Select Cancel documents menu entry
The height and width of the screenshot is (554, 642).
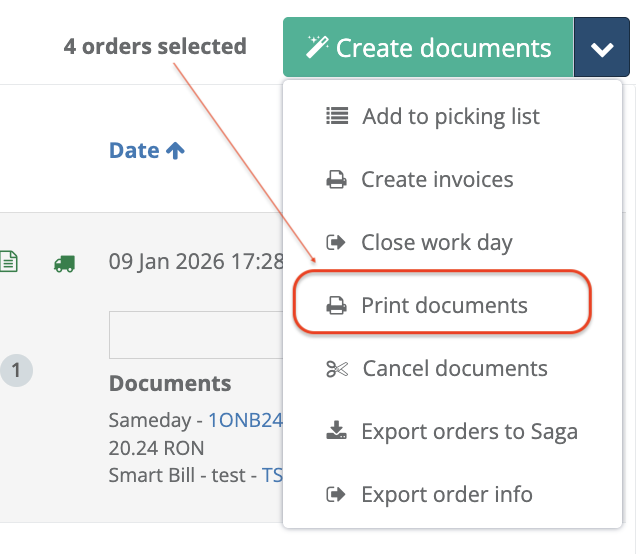tap(454, 369)
